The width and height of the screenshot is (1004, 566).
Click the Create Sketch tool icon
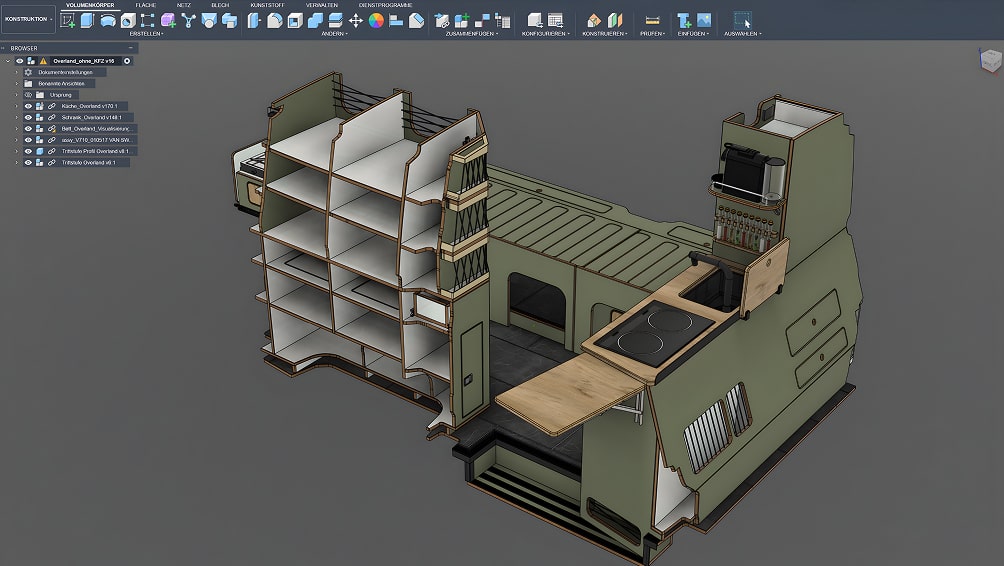(68, 20)
